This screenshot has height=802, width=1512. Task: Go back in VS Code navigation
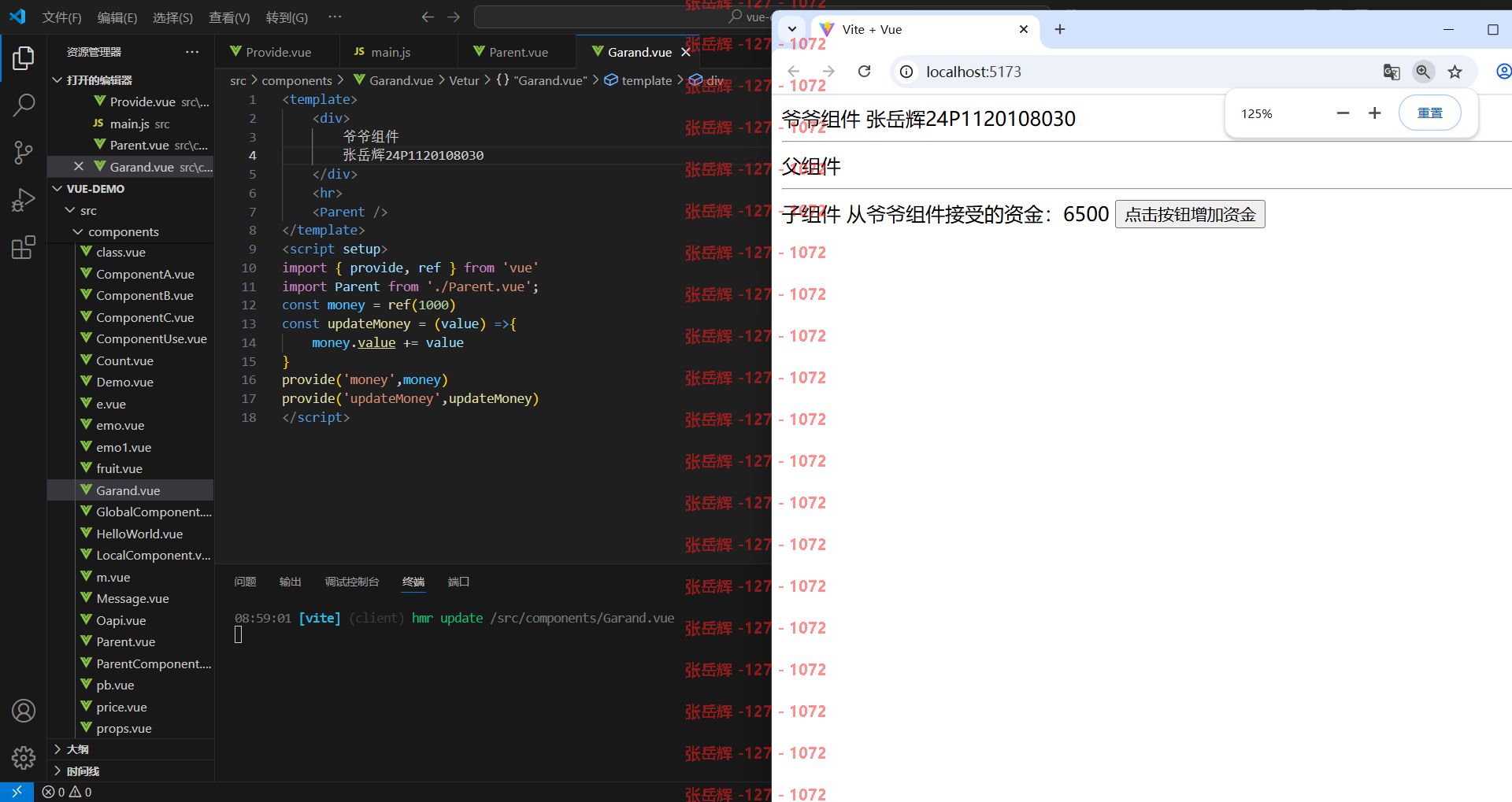point(428,17)
